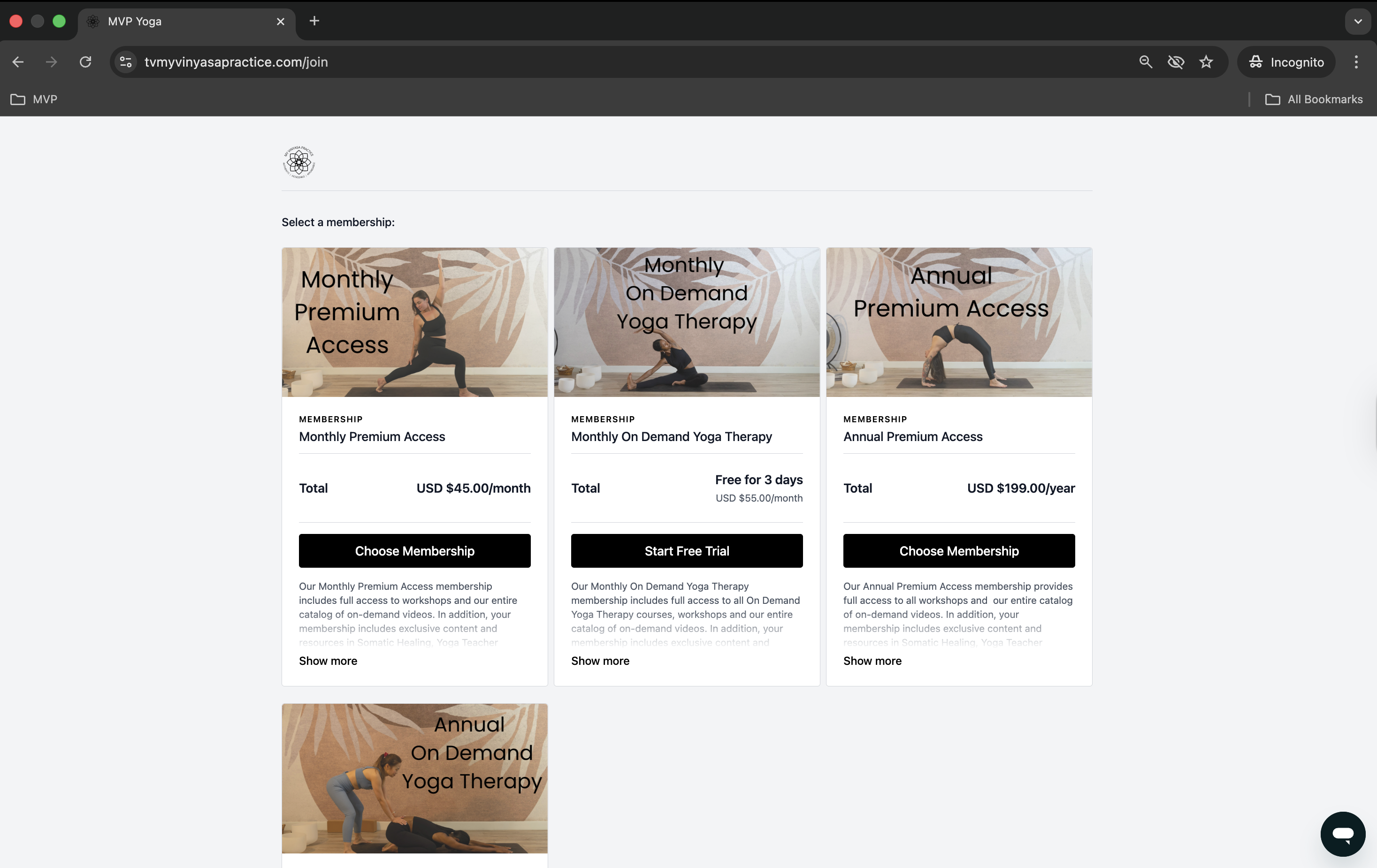This screenshot has height=868, width=1377.
Task: Show more of Monthly On Demand Yoga Therapy description
Action: 600,661
